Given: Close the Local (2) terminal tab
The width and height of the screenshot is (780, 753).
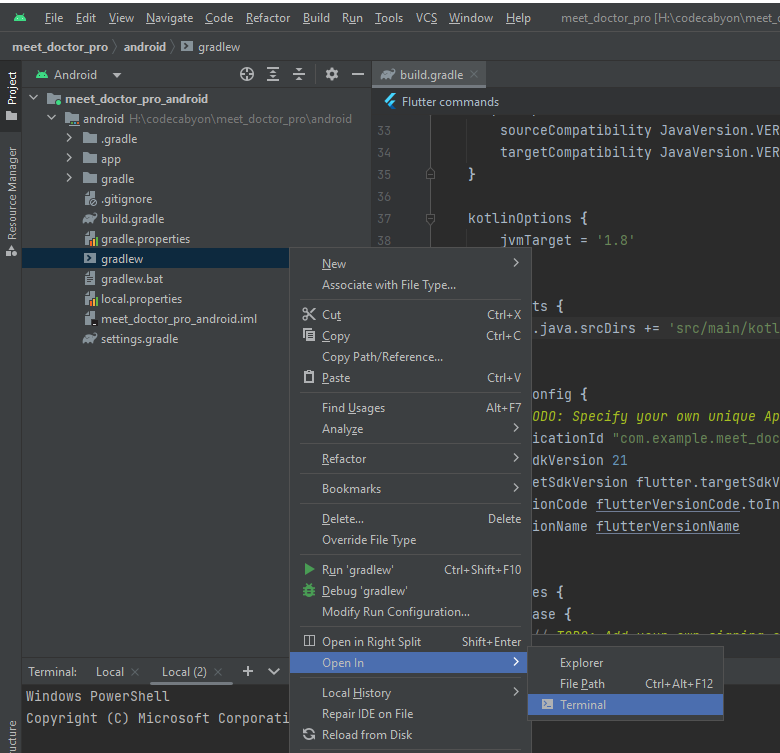Looking at the screenshot, I should [x=218, y=671].
